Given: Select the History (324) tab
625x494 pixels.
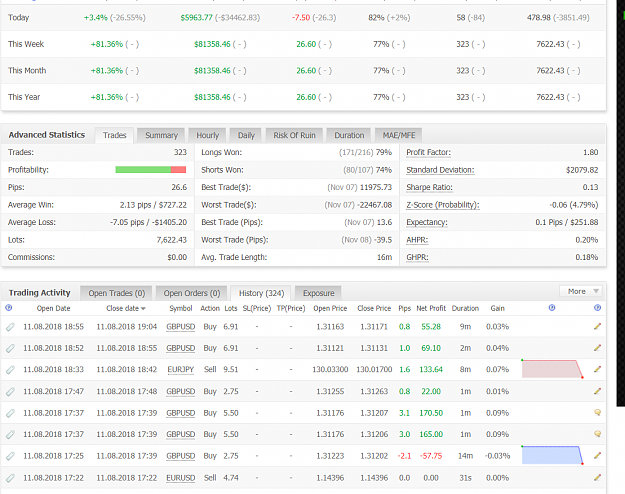Looking at the screenshot, I should [261, 293].
